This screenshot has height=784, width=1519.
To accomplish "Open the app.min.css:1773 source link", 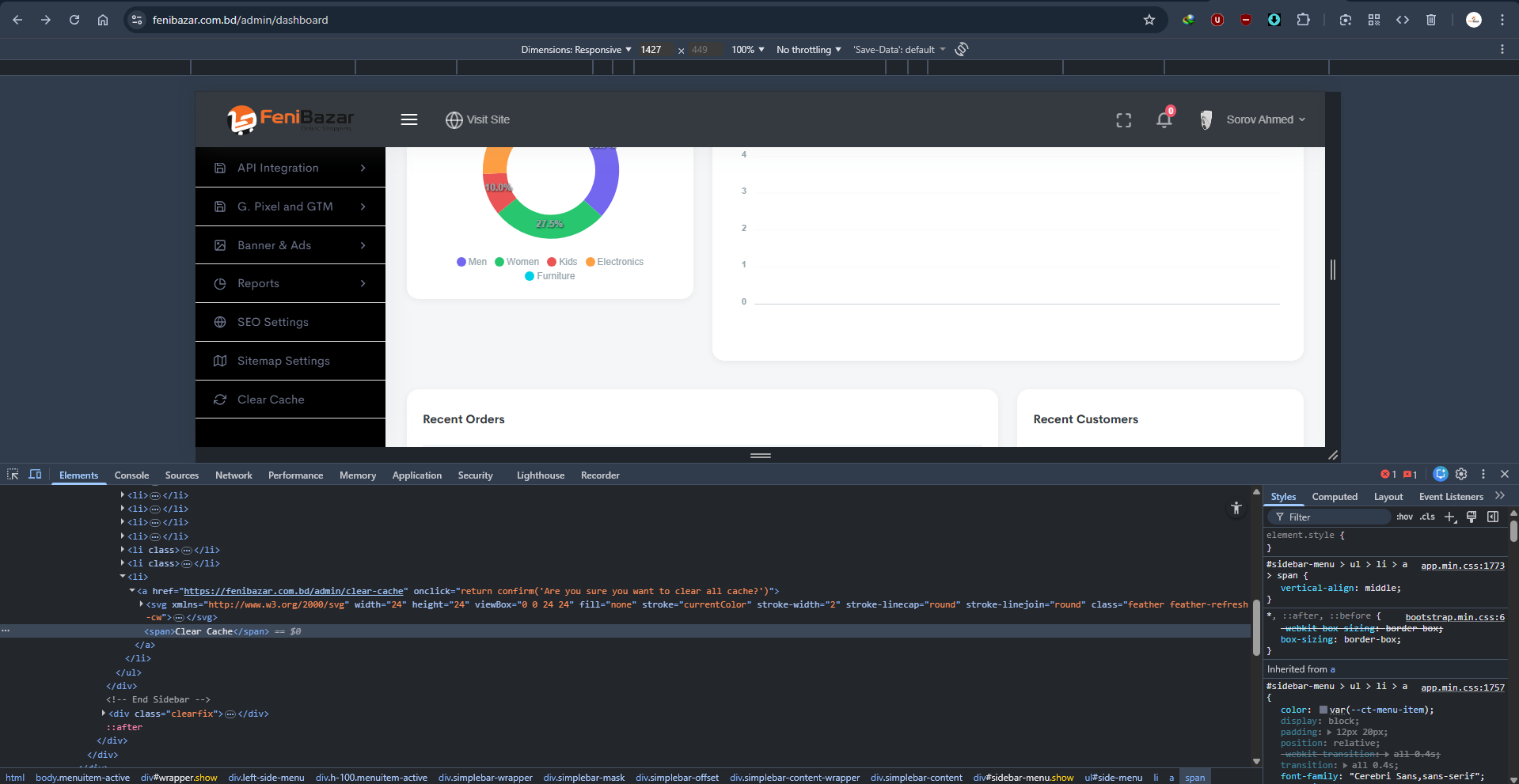I will [1463, 565].
